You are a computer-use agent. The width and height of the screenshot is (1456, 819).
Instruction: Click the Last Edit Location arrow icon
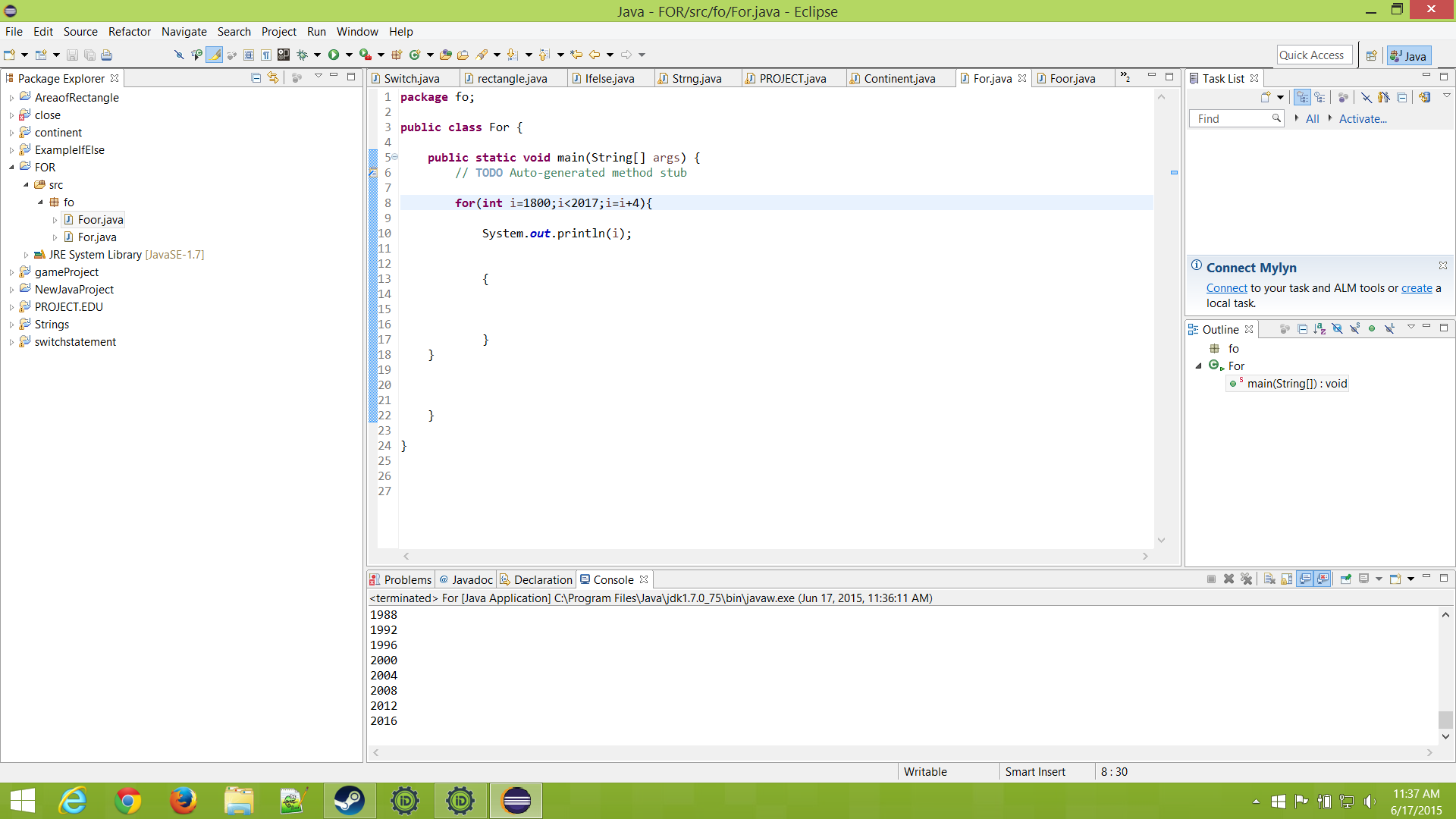576,55
